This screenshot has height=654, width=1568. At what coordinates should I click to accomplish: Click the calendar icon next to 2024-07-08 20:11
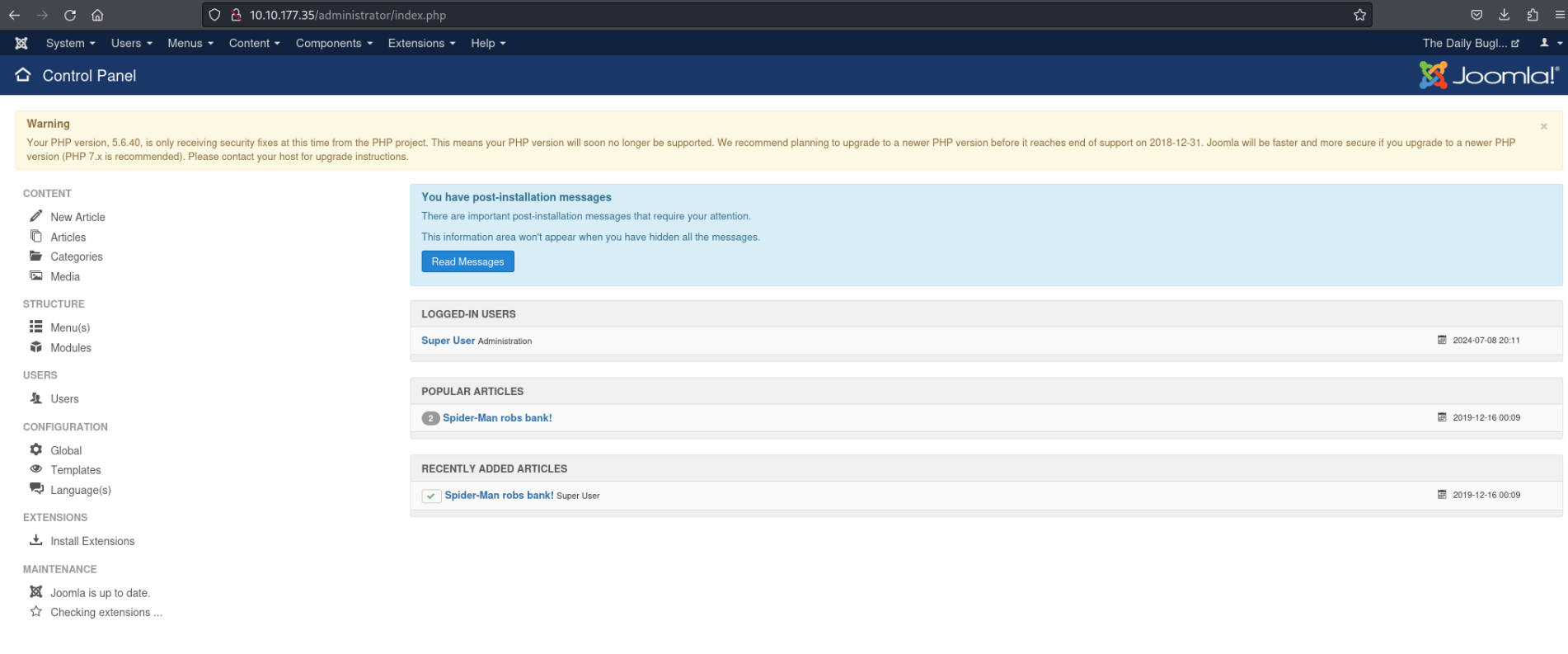click(1442, 340)
